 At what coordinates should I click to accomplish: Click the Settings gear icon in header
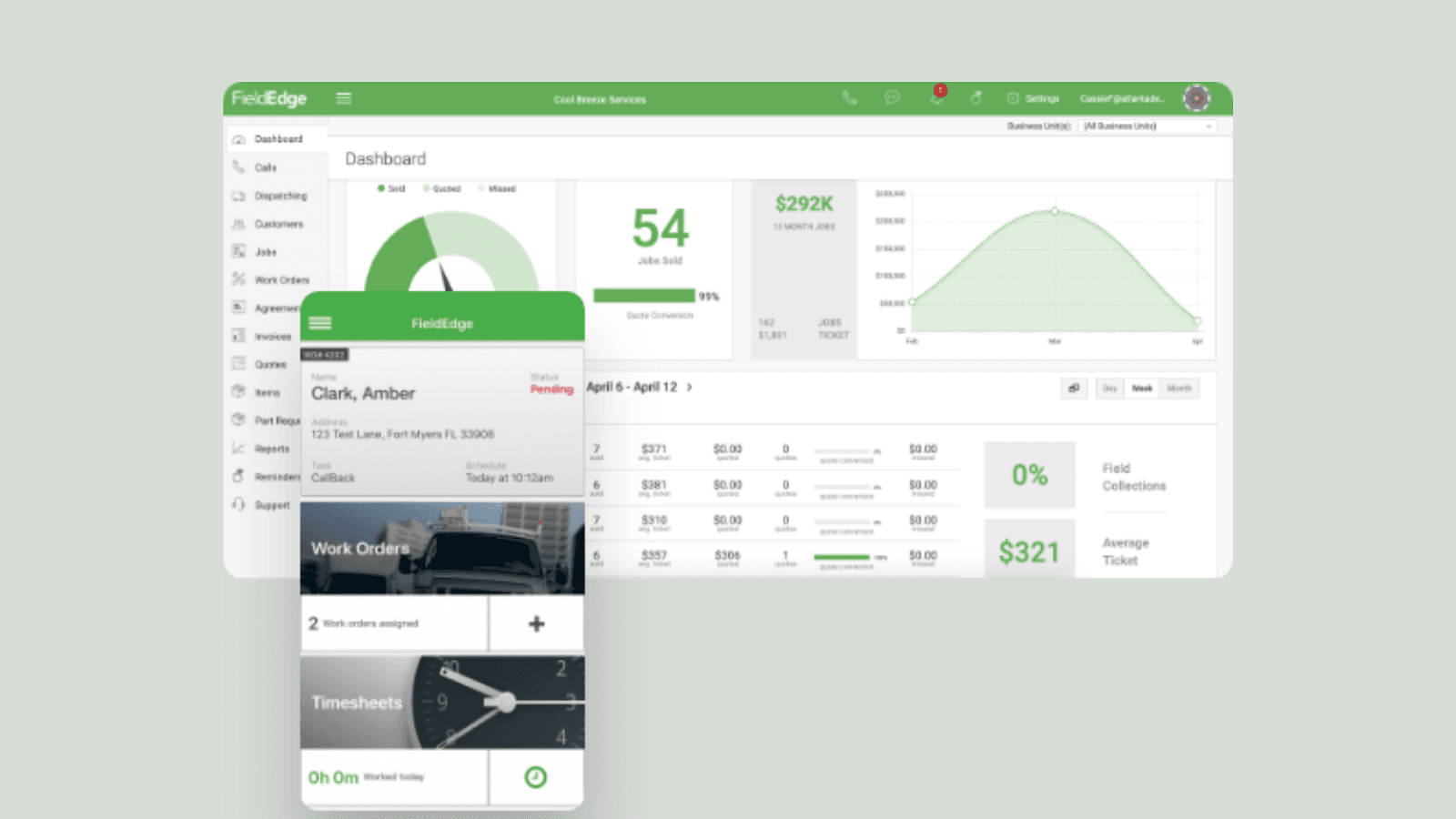[1013, 98]
